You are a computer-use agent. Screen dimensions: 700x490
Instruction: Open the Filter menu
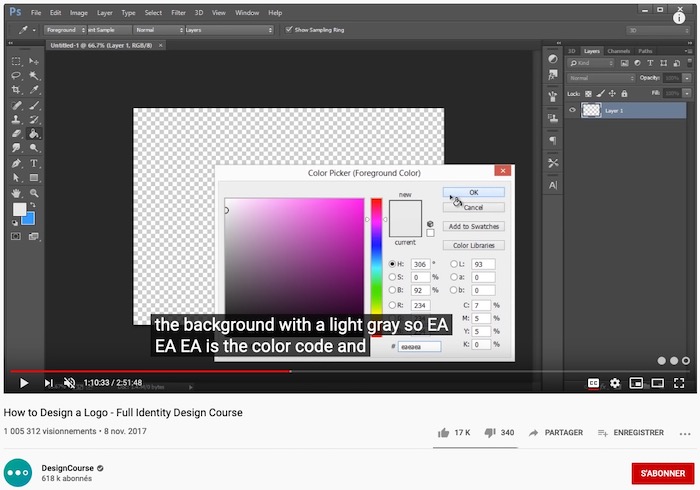coord(178,13)
